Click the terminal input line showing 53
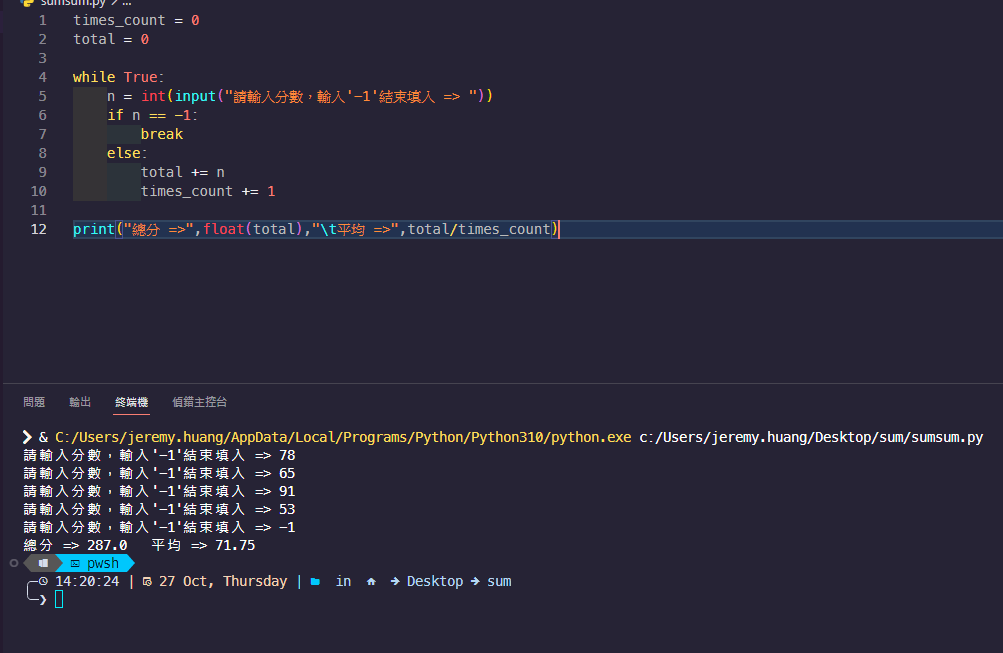This screenshot has width=1003, height=653. pos(159,509)
